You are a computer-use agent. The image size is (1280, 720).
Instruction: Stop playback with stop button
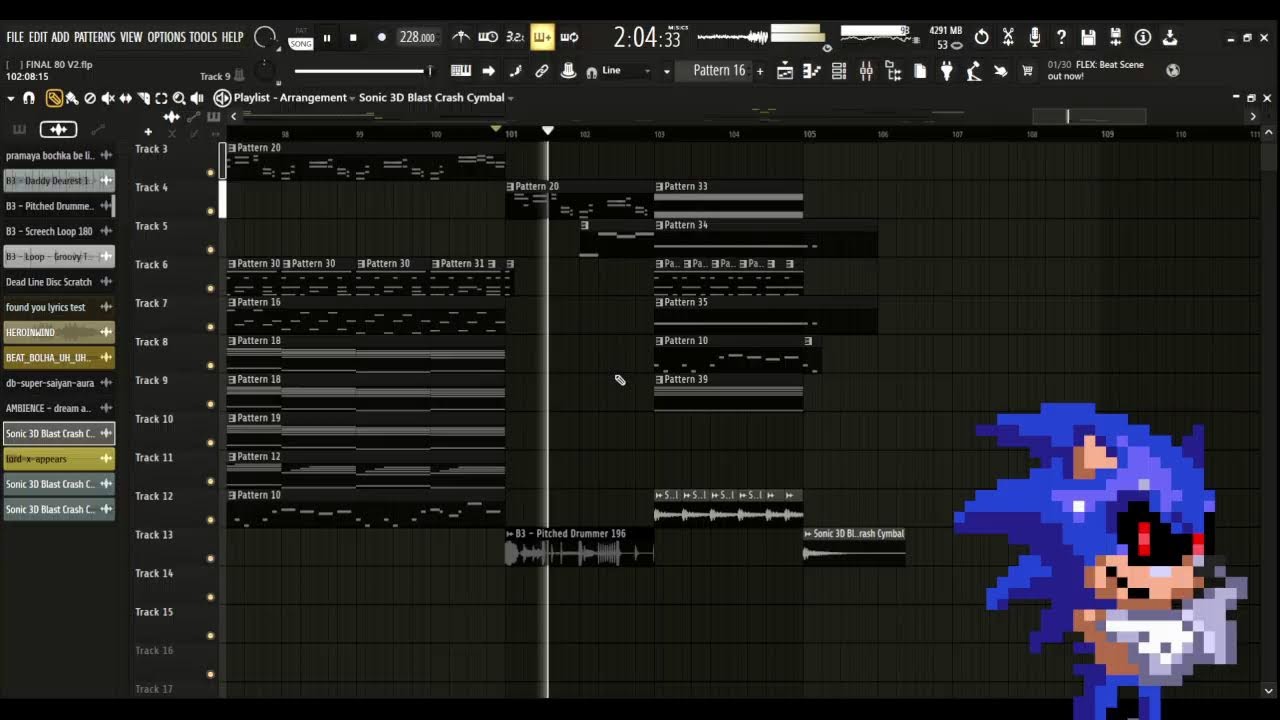click(x=353, y=38)
